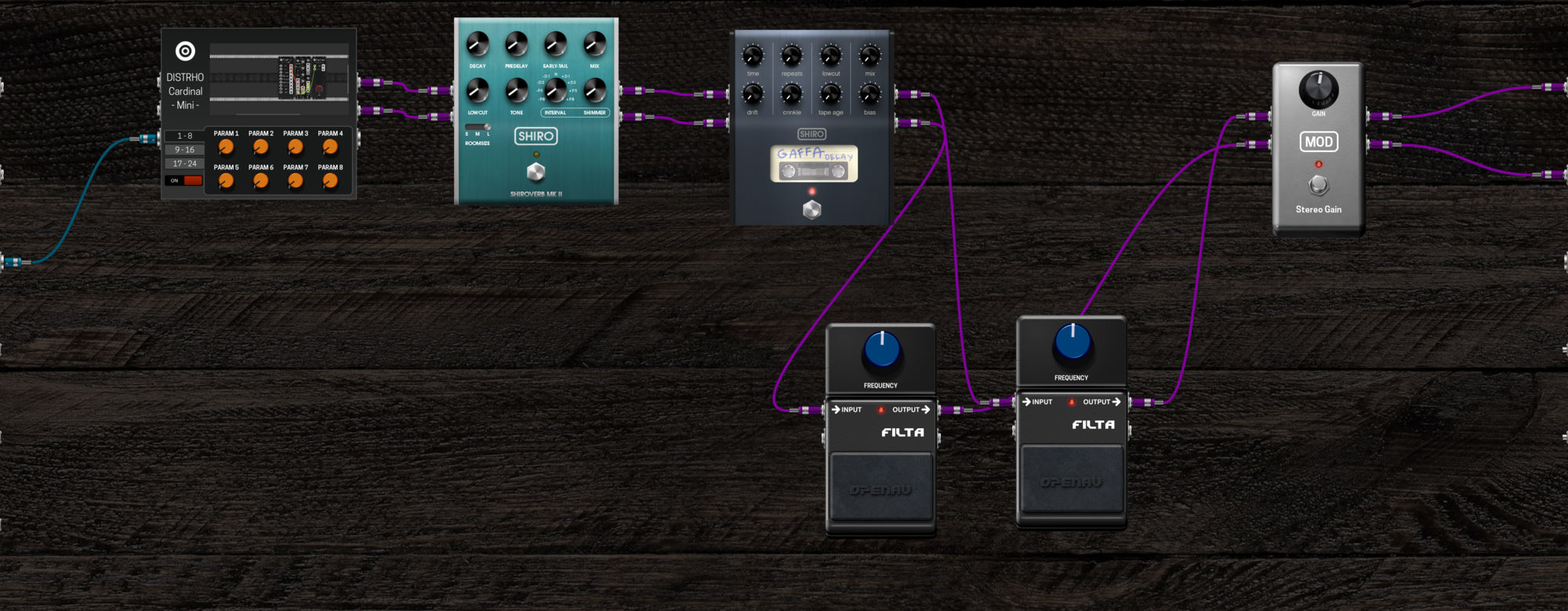Click the MOD logo on Stereo Gain

[1319, 142]
